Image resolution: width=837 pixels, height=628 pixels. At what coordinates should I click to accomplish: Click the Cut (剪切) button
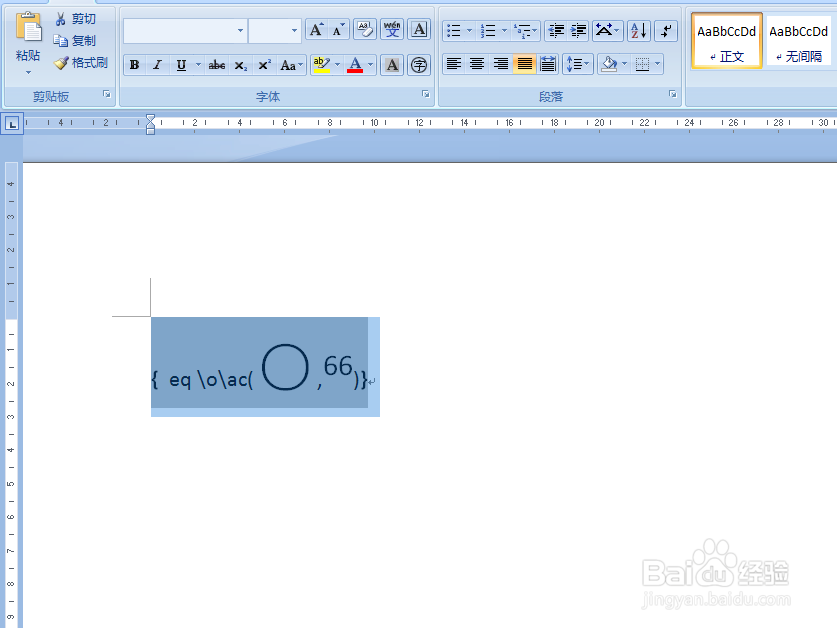[75, 19]
